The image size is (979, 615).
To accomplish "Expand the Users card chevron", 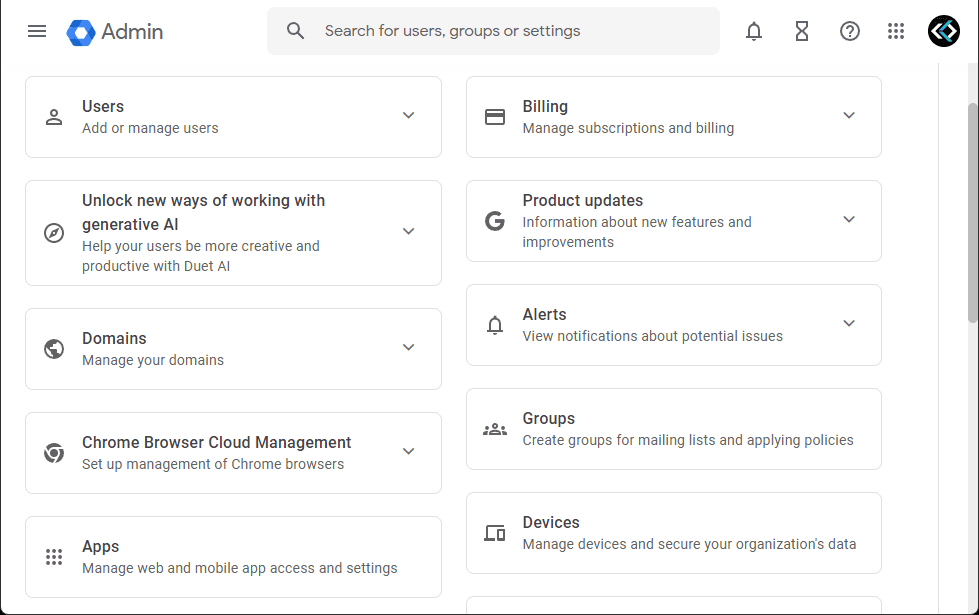I will point(408,116).
